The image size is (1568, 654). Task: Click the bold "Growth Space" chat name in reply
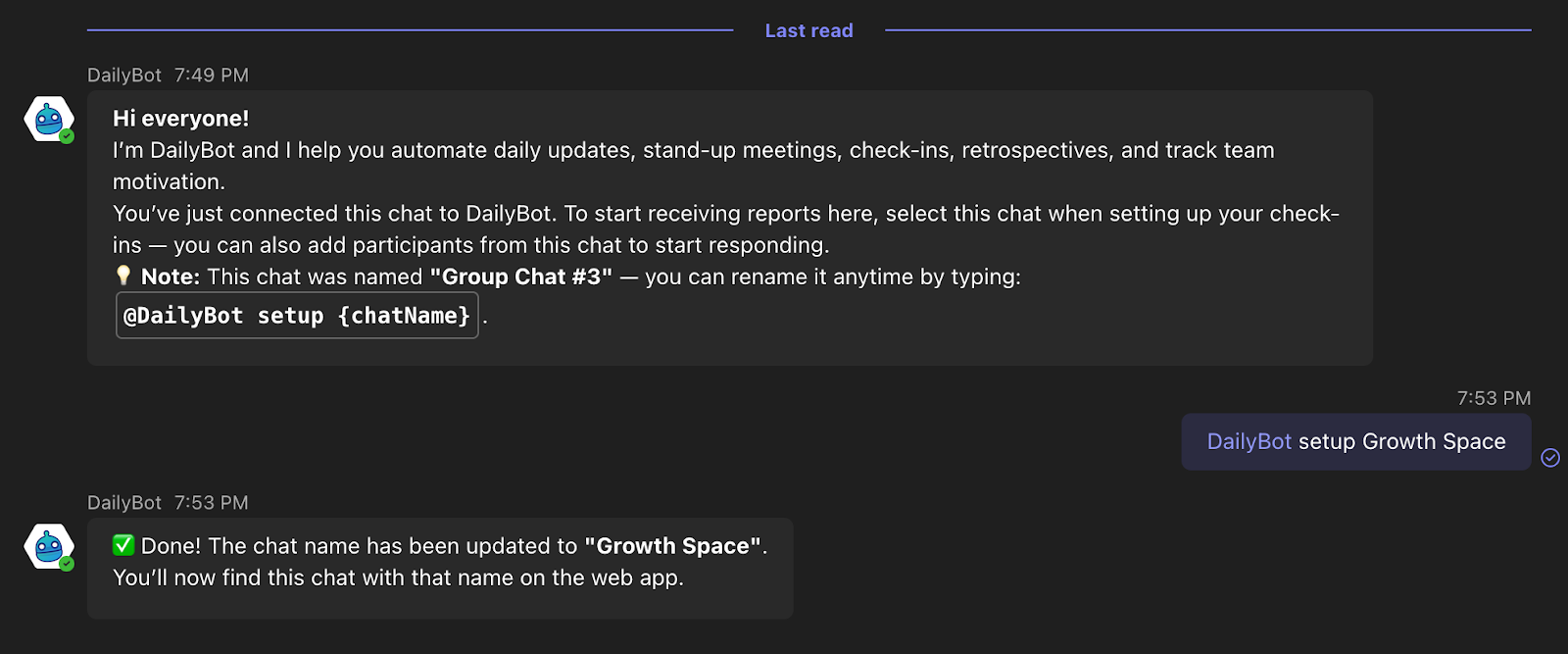coord(673,546)
